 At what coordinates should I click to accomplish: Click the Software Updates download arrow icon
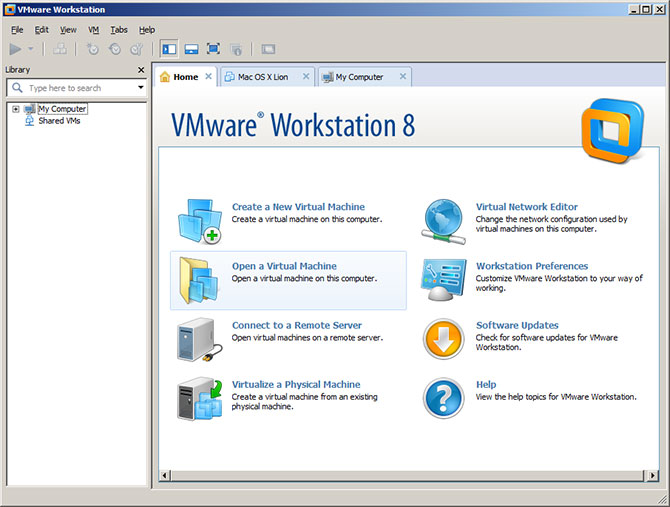444,339
